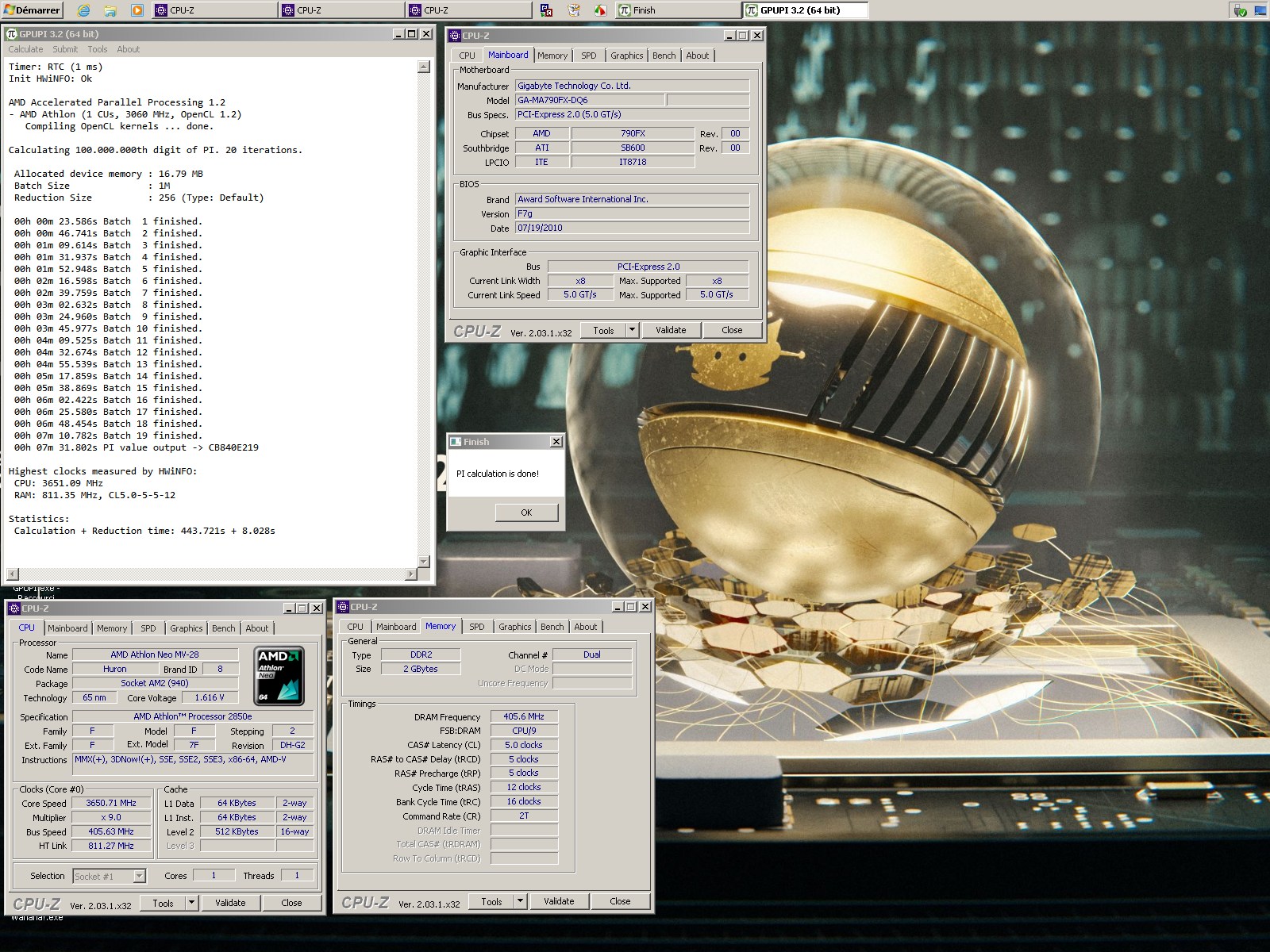Screen dimensions: 1270x952
Task: Click the Core Speed 3650.71 MHz value
Action: [x=111, y=803]
